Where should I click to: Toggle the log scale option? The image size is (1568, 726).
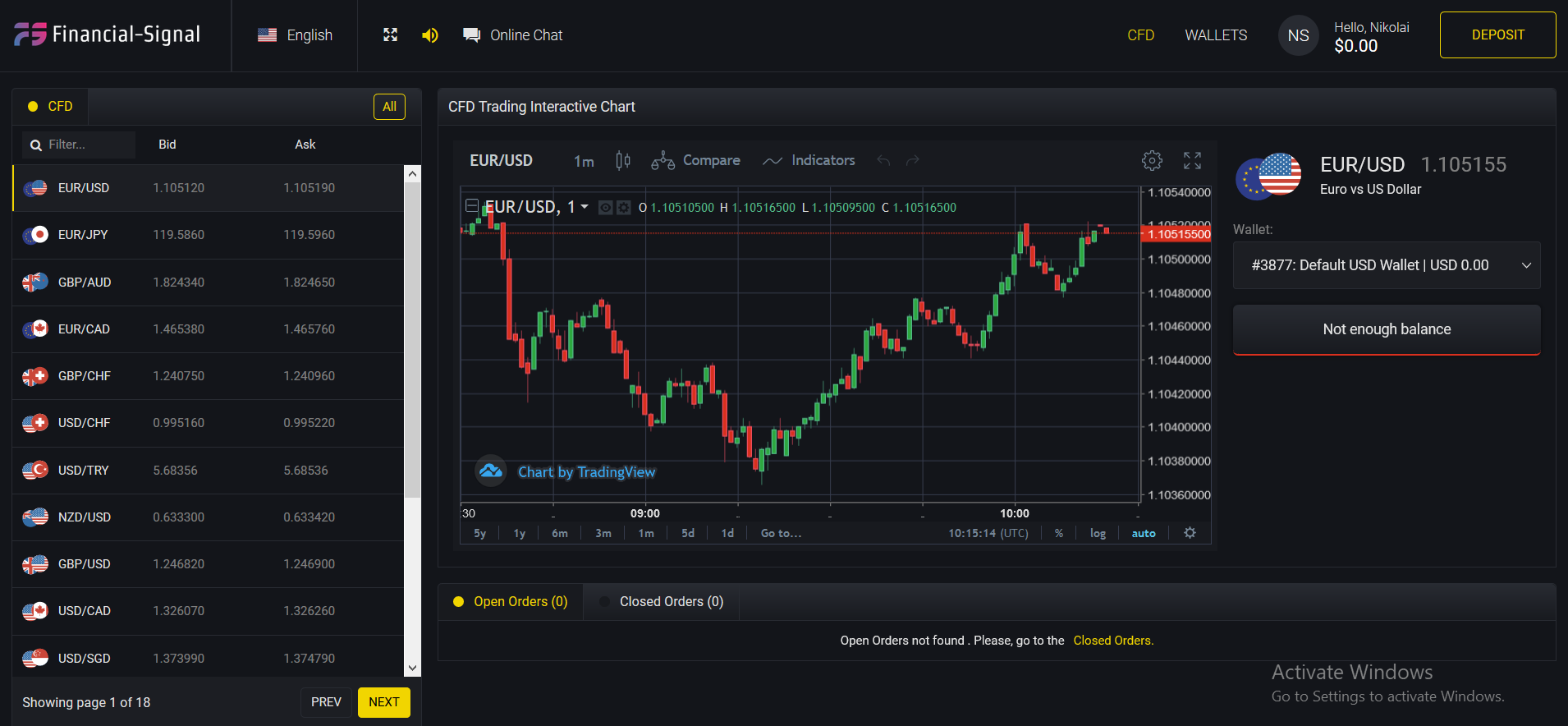[1098, 533]
